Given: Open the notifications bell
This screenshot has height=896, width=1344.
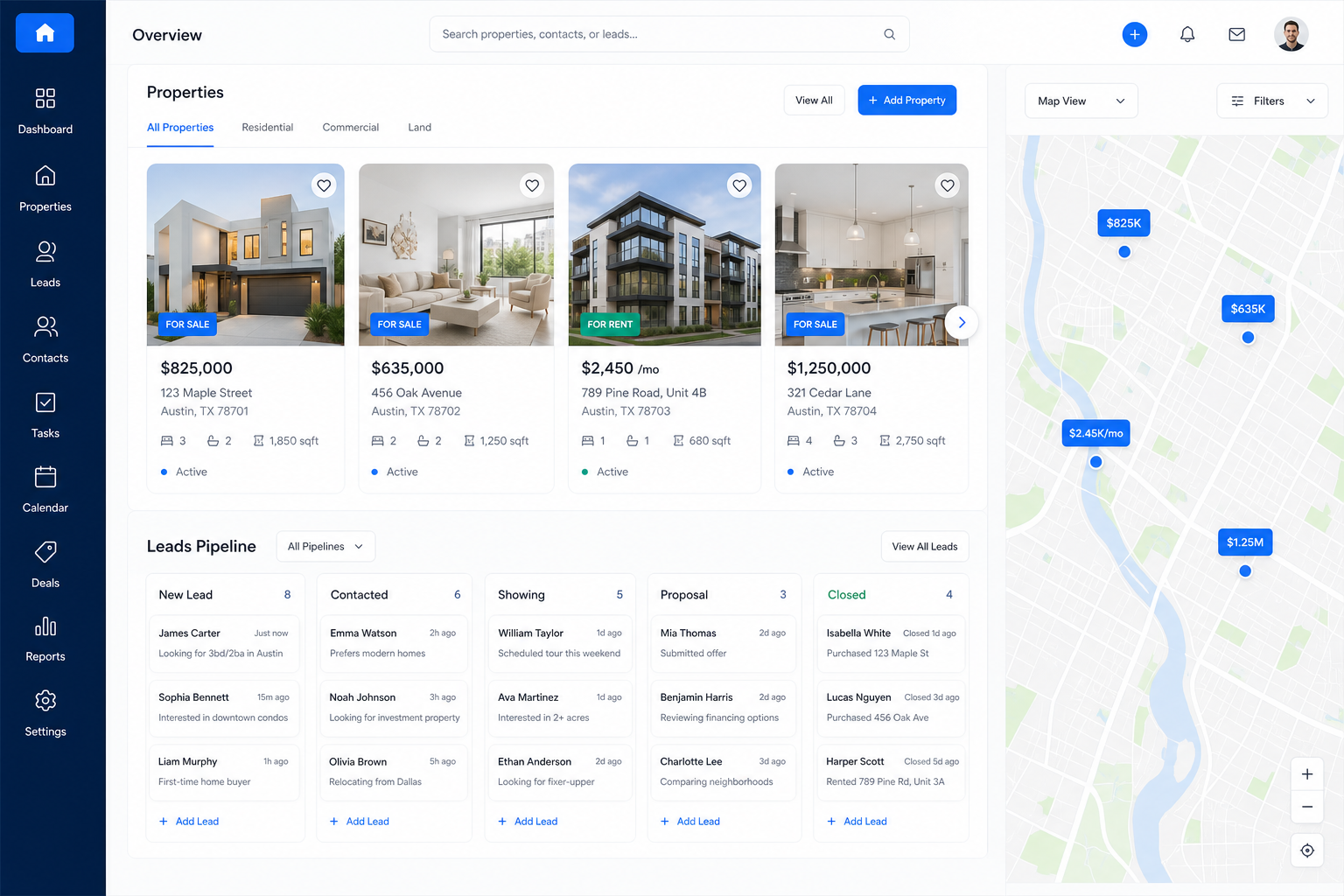Looking at the screenshot, I should [x=1187, y=34].
